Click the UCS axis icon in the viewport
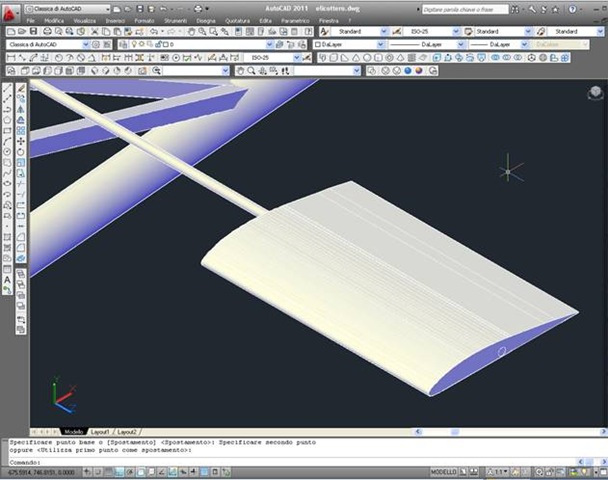608x480 pixels. tap(62, 398)
